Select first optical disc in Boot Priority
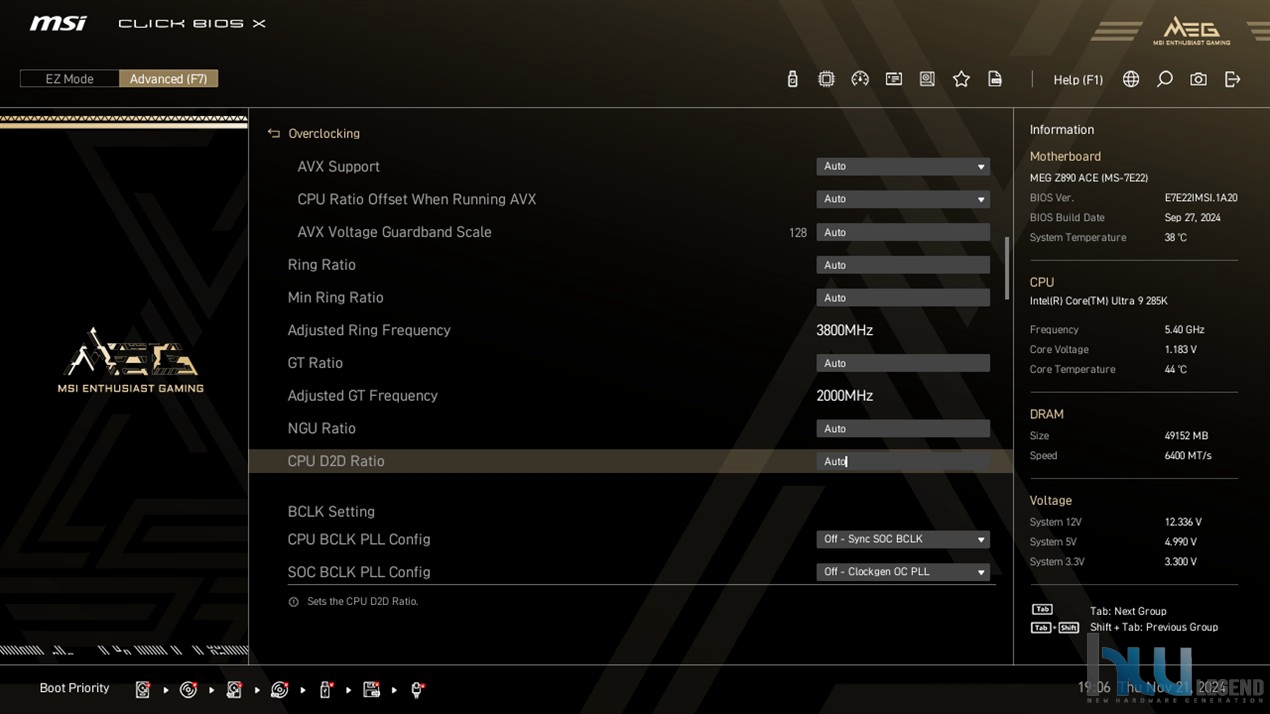 point(188,689)
